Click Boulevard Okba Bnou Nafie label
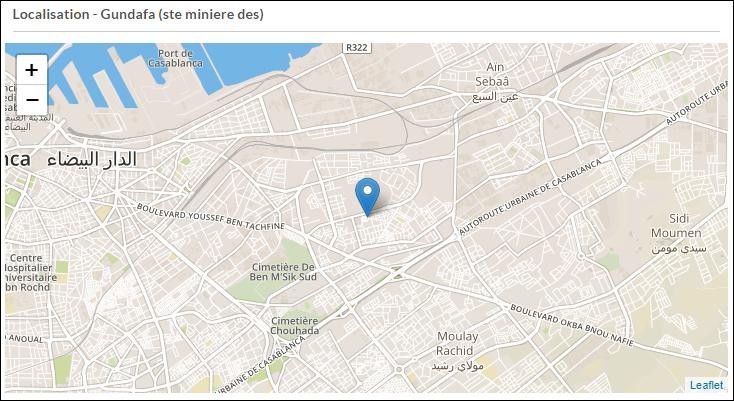 tap(572, 325)
